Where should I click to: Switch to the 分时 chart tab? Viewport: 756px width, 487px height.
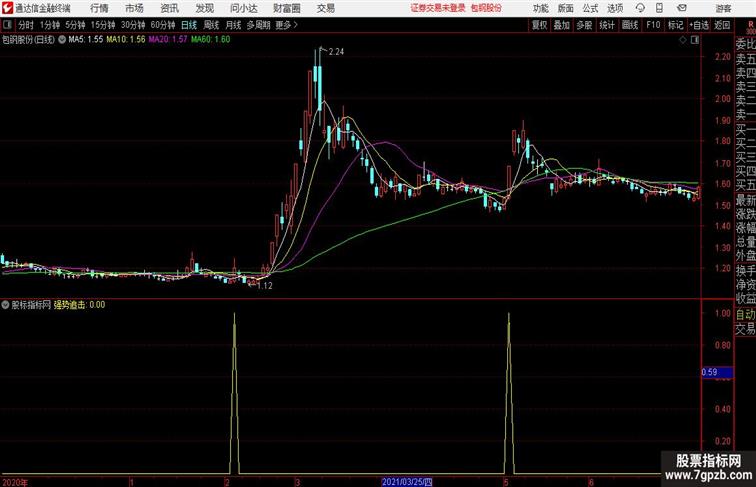click(26, 25)
